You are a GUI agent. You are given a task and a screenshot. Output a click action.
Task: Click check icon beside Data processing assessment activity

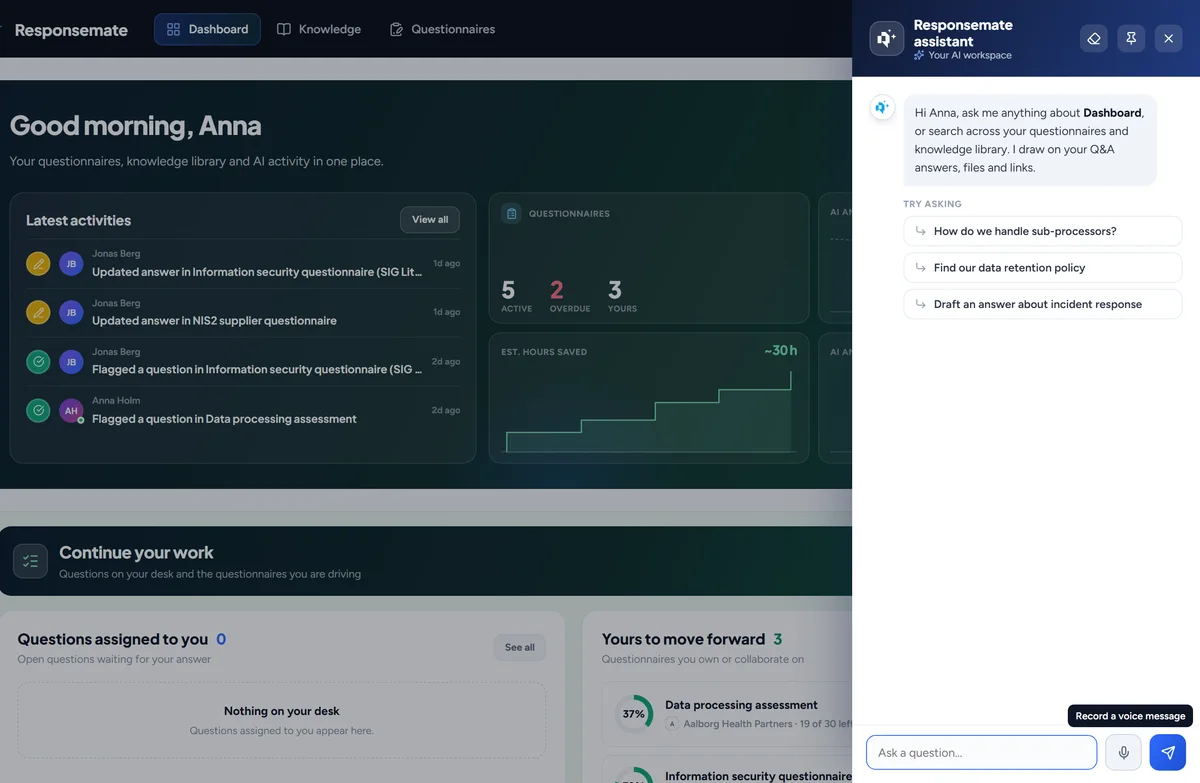click(38, 410)
